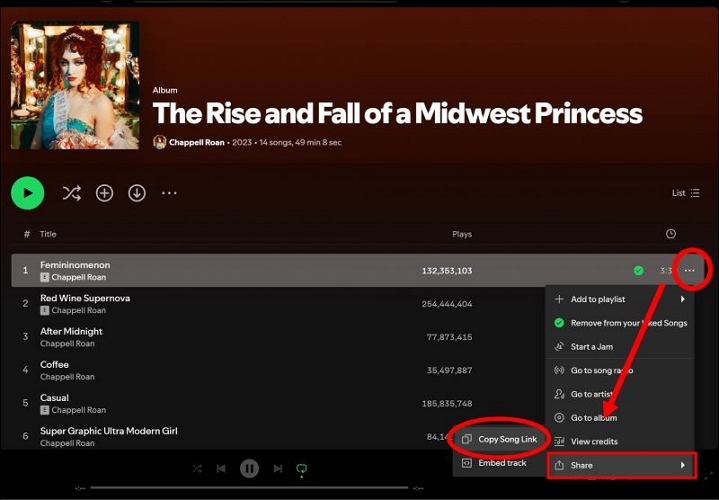This screenshot has width=719, height=500.
Task: Click Chappell Roan avatar in album header
Action: [160, 142]
